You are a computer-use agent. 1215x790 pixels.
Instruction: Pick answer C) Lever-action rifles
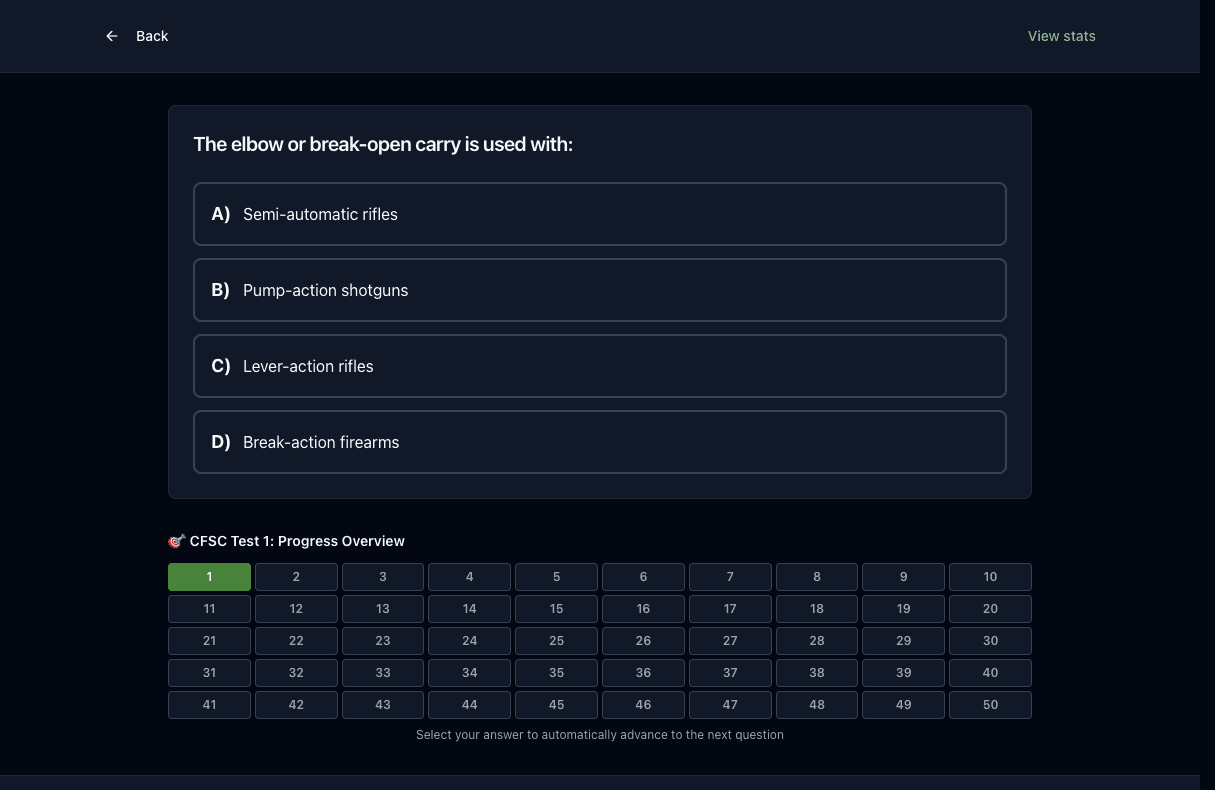point(600,366)
